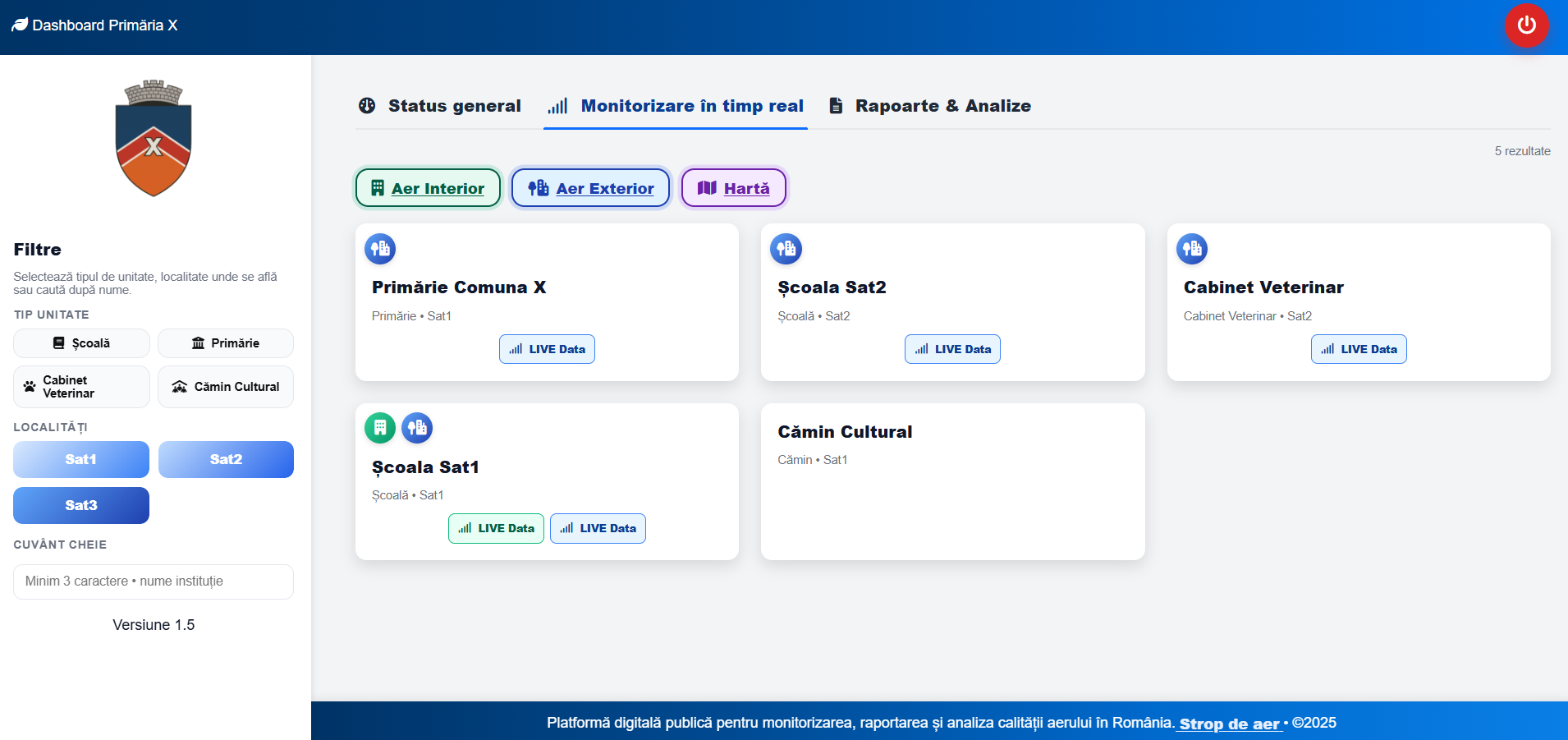
Task: Open the Strop de aer footer link
Action: (1230, 724)
